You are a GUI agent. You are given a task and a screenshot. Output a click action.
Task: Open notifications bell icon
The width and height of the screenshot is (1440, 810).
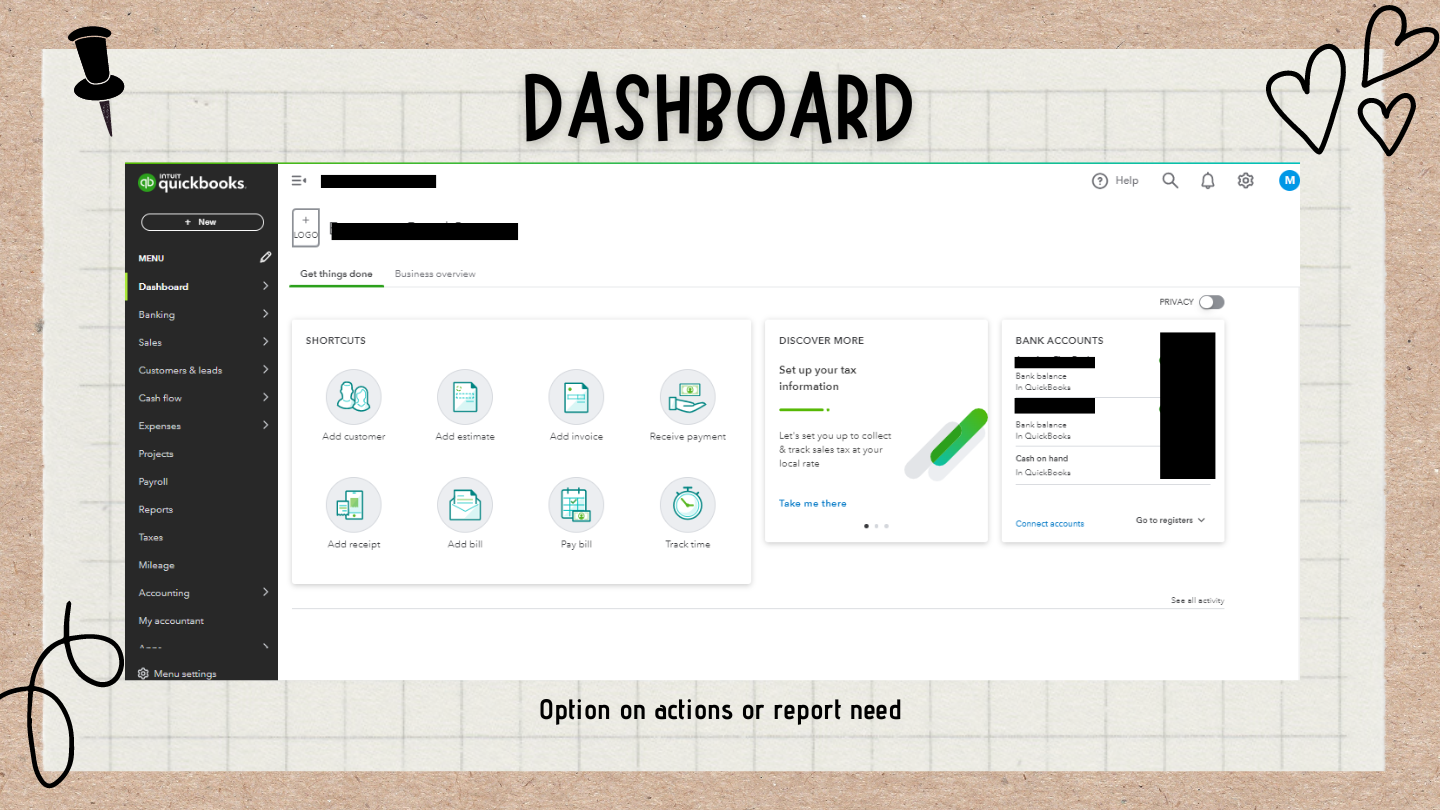point(1208,181)
